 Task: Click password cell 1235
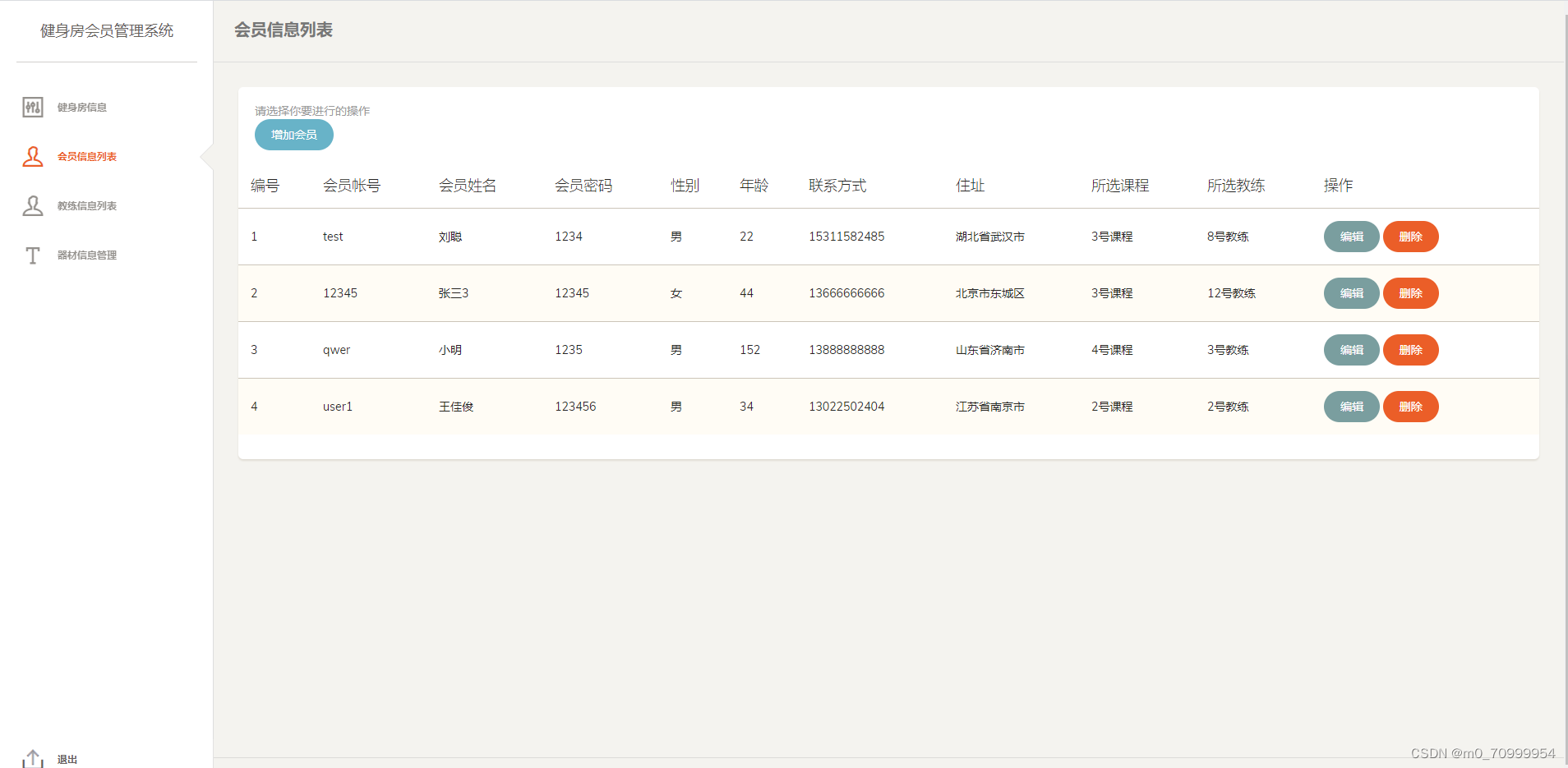point(569,350)
